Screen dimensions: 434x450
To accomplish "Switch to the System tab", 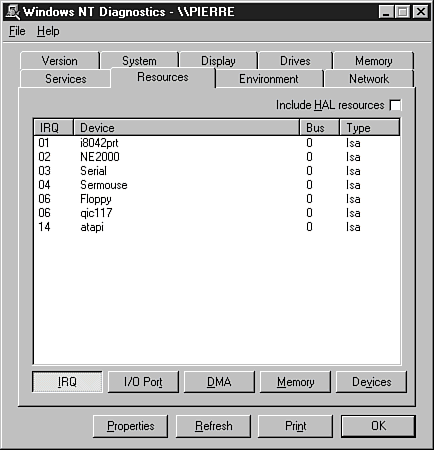I will (x=139, y=61).
